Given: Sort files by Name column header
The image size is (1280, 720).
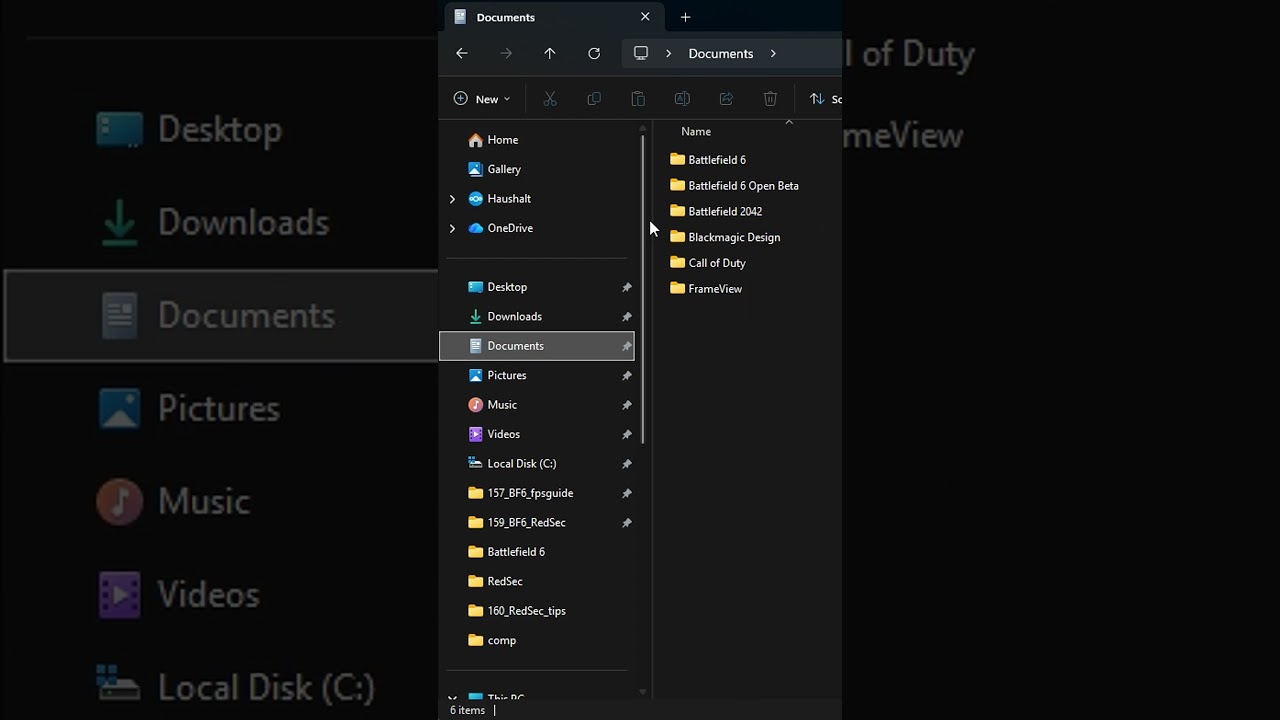Looking at the screenshot, I should [x=696, y=132].
